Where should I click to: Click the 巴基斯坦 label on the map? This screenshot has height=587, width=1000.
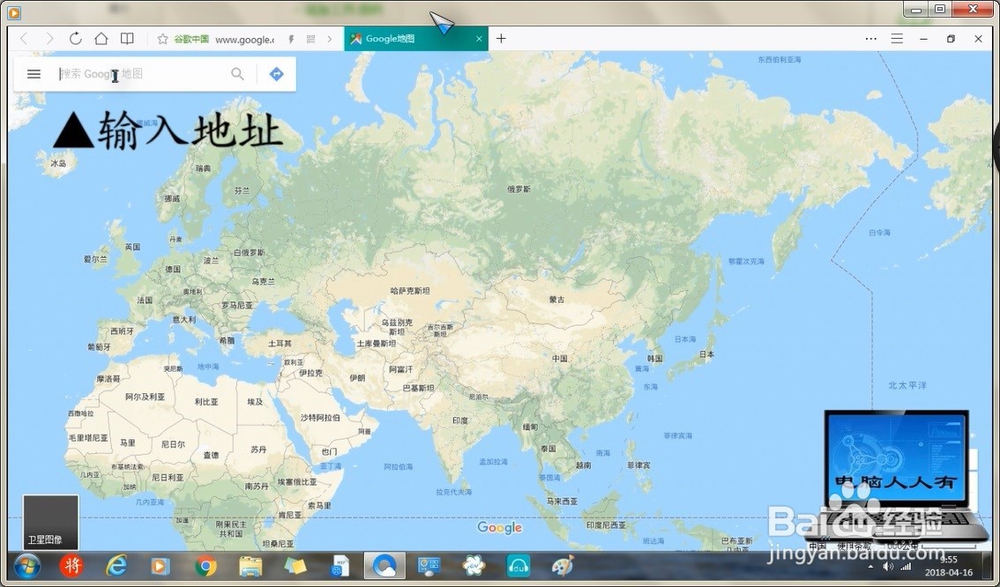[x=418, y=388]
